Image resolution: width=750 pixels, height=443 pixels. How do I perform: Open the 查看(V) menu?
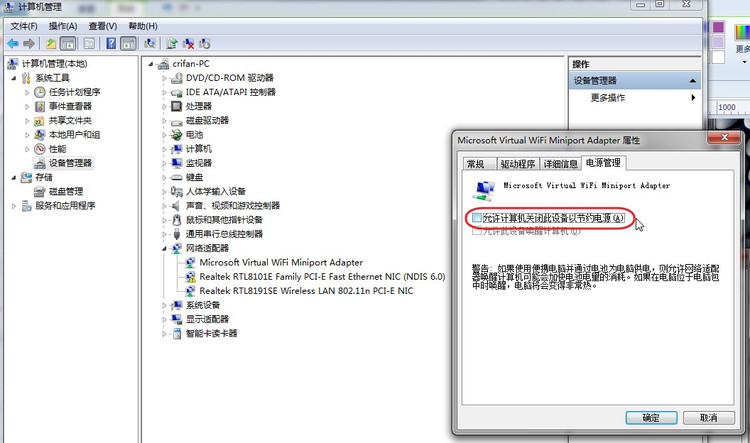(x=103, y=26)
